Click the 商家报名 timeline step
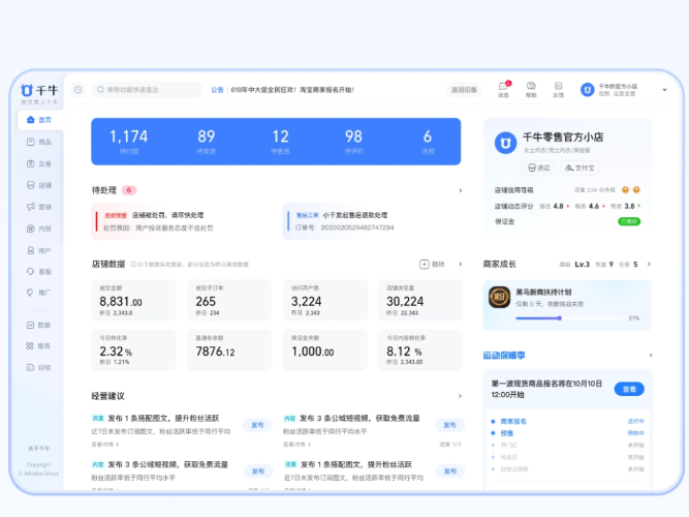The image size is (689, 517). 513,421
